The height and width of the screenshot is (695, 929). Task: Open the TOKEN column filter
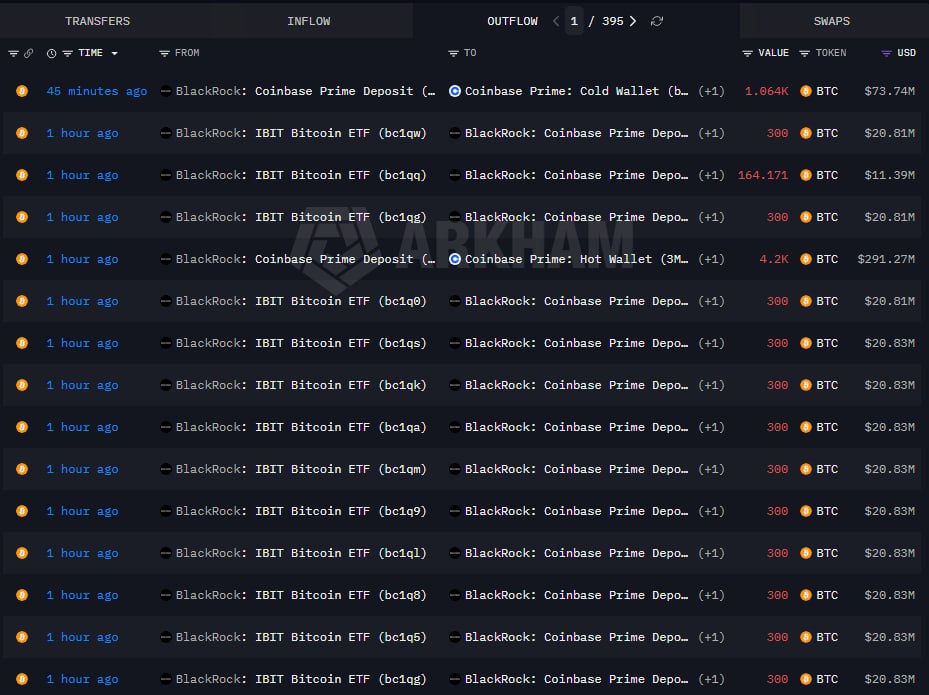[804, 53]
